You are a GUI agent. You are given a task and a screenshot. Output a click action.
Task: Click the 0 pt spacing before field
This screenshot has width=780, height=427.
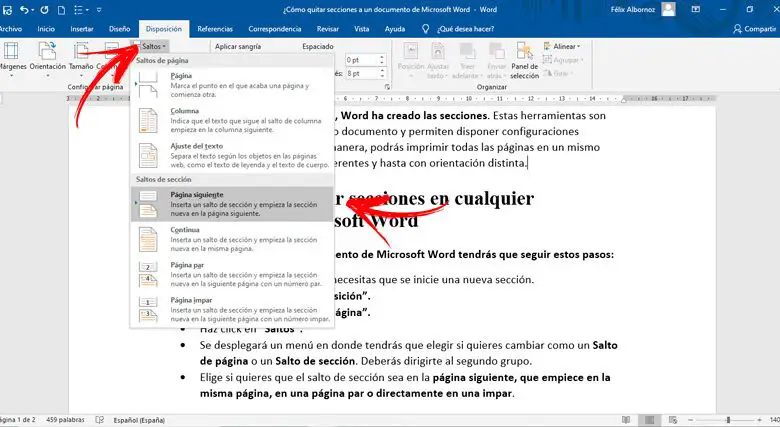[x=362, y=60]
